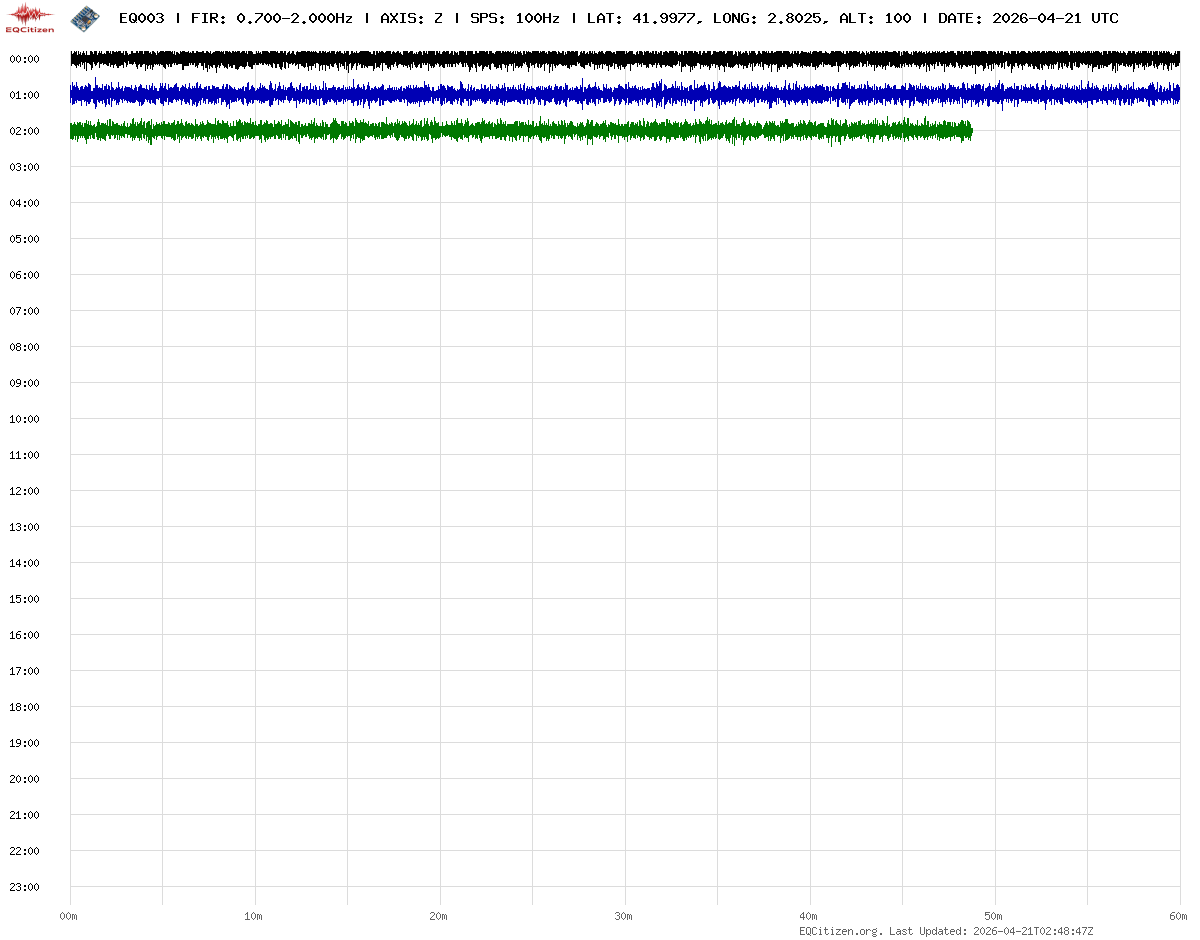This screenshot has width=1200, height=940.
Task: Open the EQCitizen.org footer link
Action: click(x=840, y=931)
